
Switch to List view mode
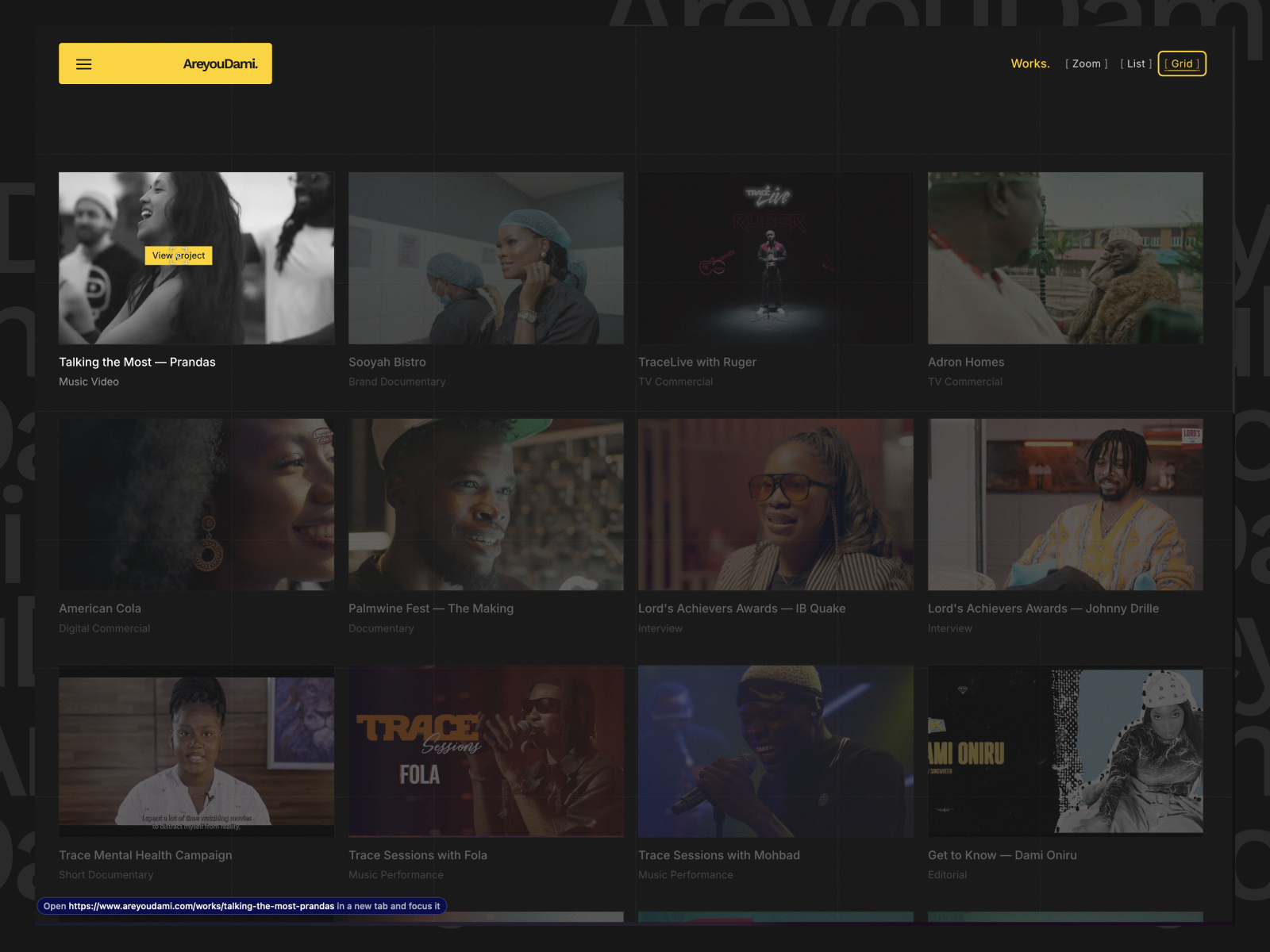[x=1136, y=63]
